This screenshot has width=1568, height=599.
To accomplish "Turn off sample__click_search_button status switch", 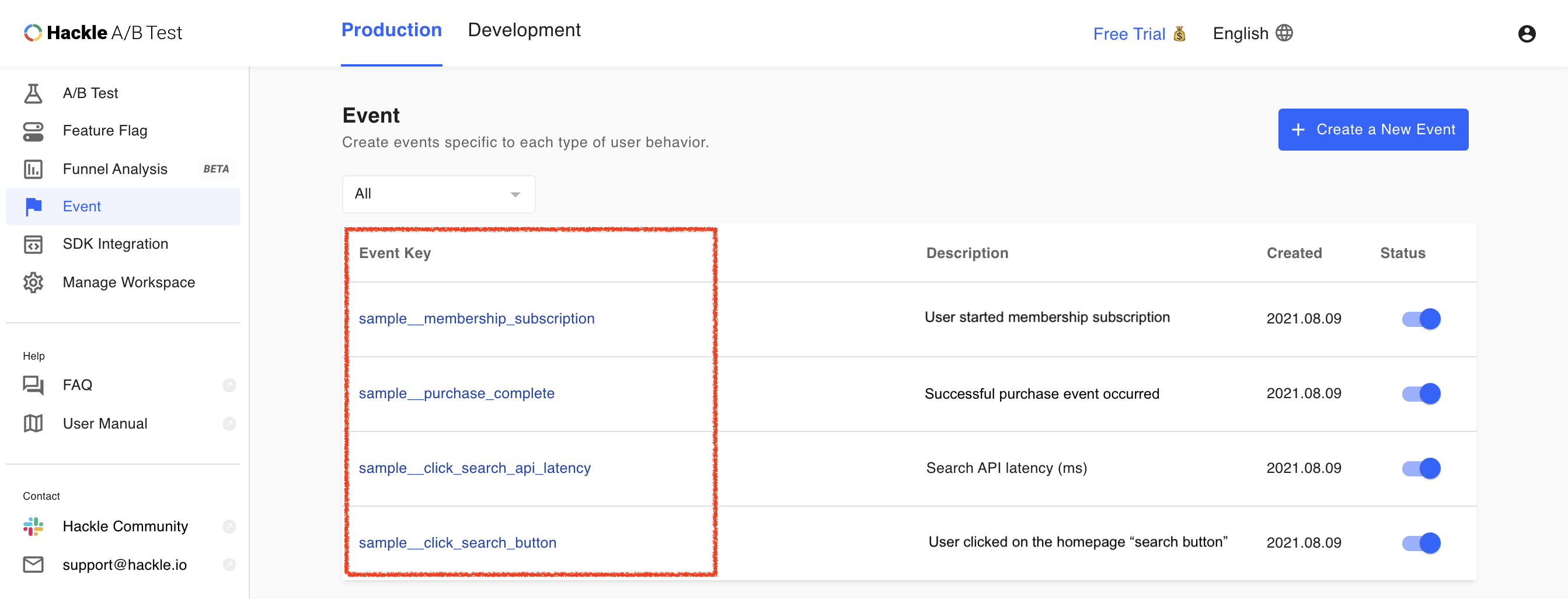I will [x=1421, y=543].
